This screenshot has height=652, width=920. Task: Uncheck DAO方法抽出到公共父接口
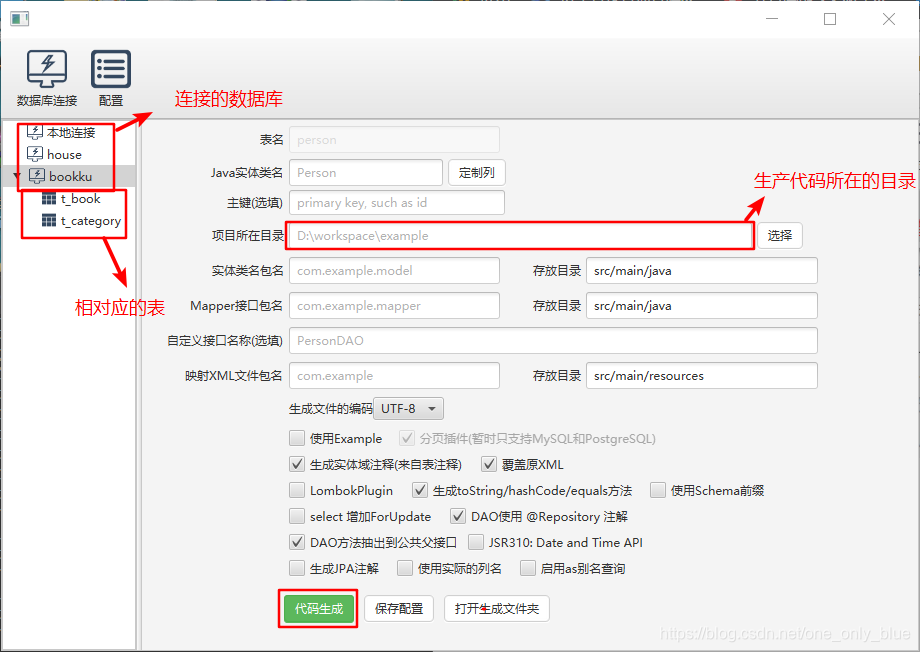pos(297,542)
